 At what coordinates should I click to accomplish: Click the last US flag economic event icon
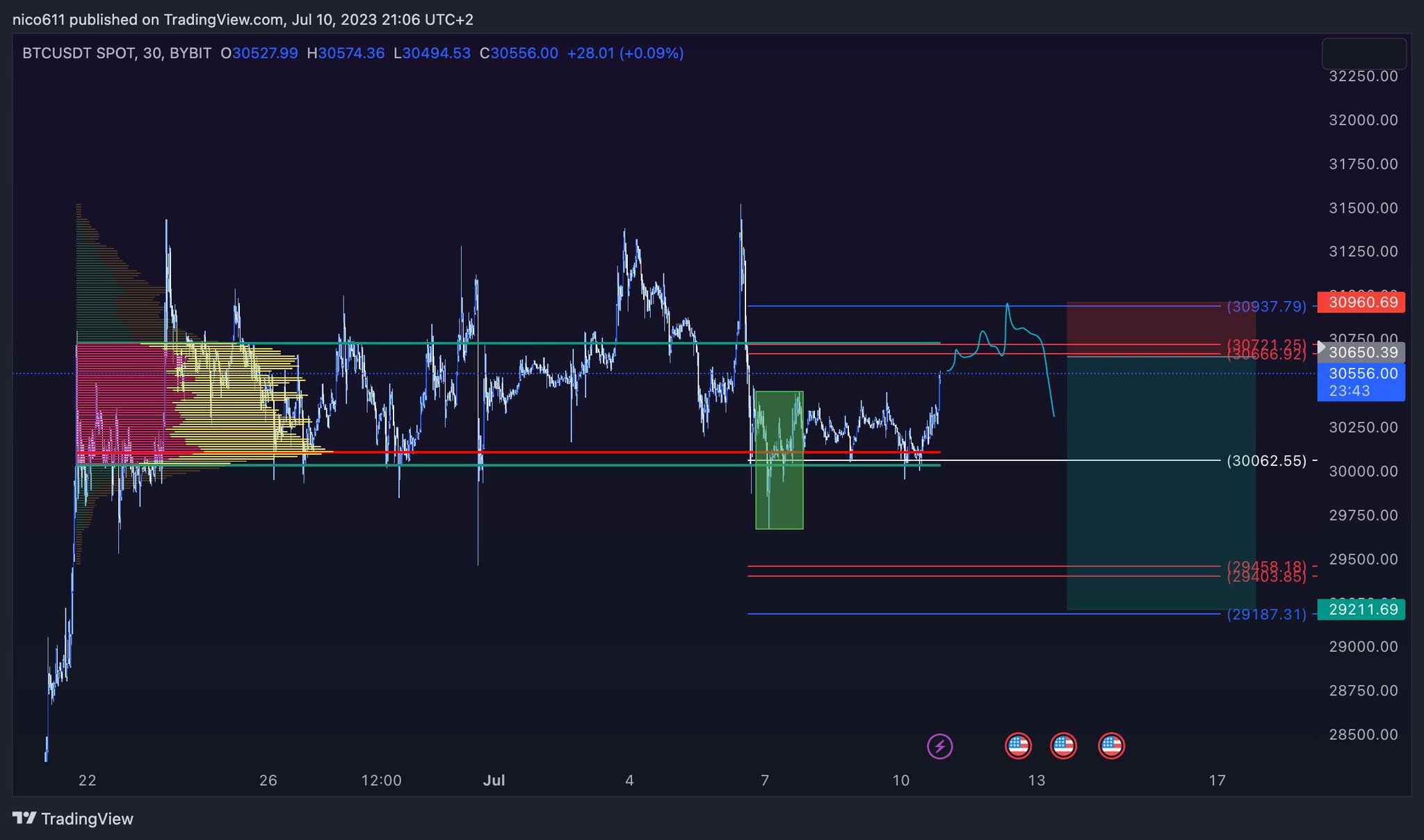pyautogui.click(x=1111, y=746)
